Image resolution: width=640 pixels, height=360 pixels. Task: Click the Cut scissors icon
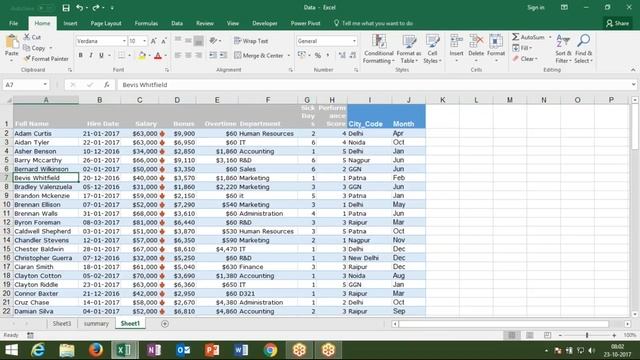click(27, 37)
